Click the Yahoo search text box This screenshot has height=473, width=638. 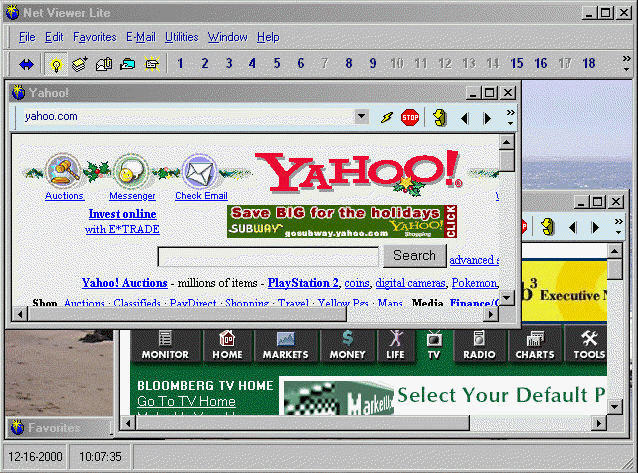click(268, 257)
